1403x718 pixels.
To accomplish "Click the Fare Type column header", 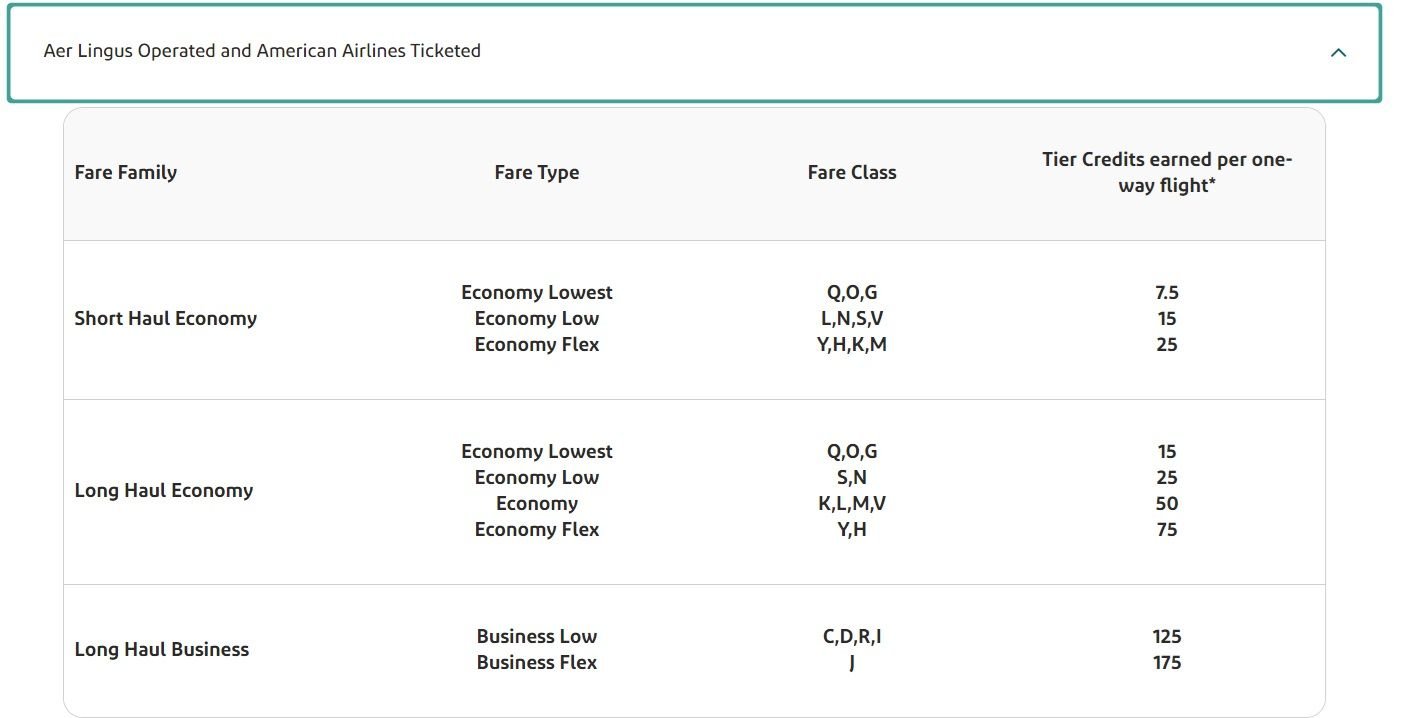I will [536, 172].
